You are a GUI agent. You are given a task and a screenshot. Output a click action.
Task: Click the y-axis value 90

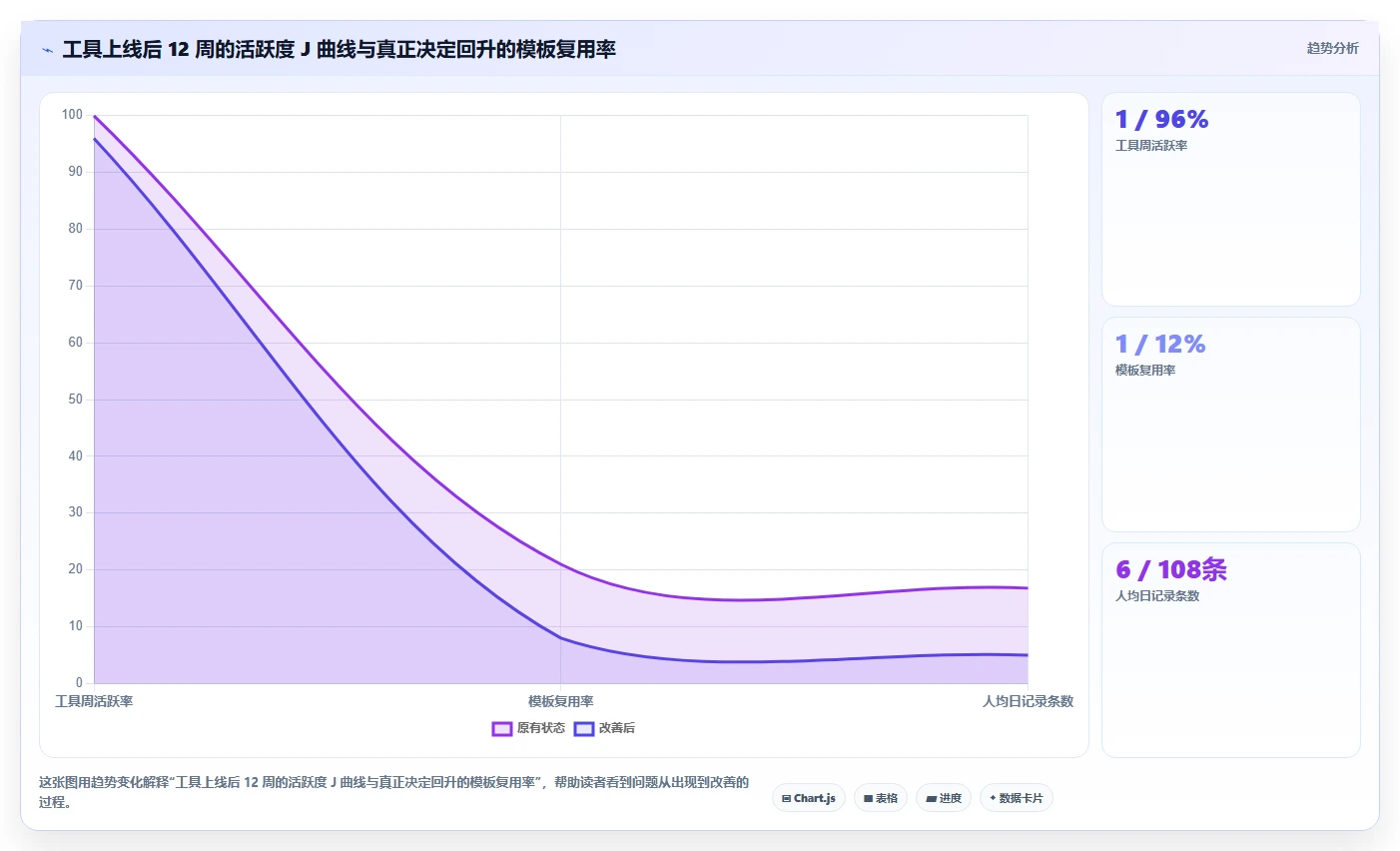click(x=76, y=172)
